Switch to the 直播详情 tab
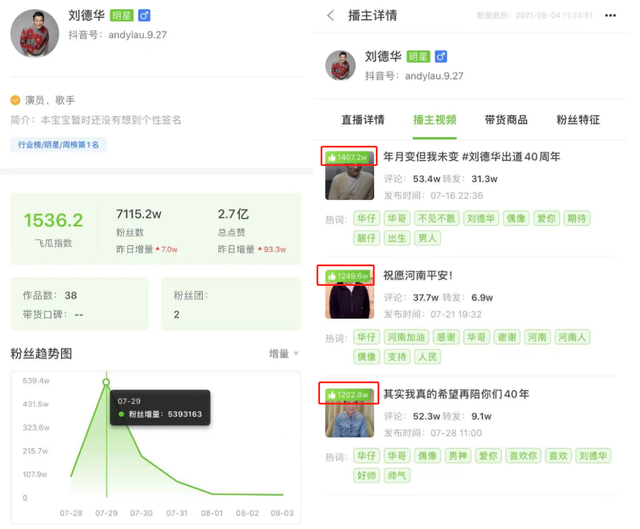 pos(363,120)
